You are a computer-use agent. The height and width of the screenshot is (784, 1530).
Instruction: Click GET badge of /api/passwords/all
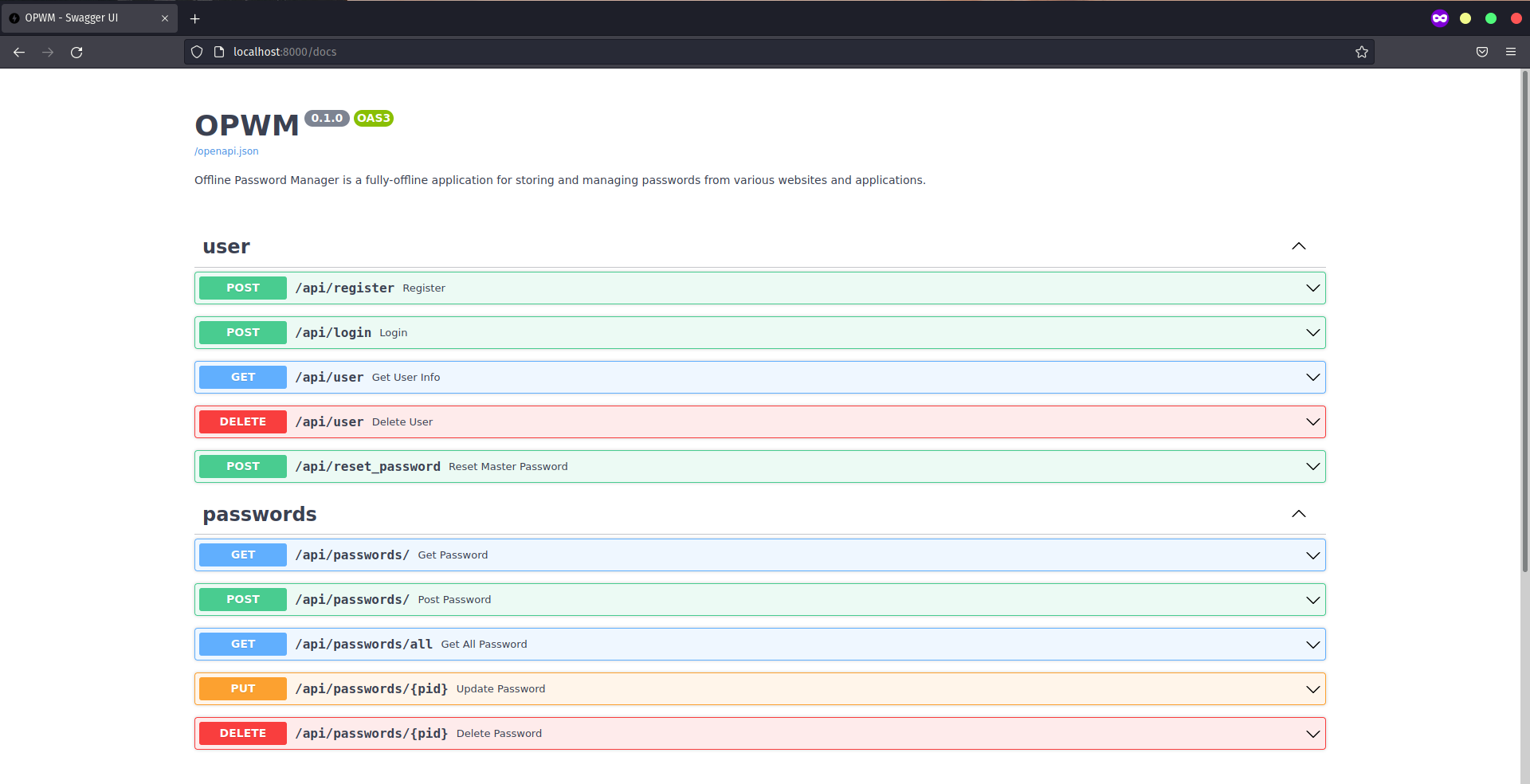coord(243,644)
